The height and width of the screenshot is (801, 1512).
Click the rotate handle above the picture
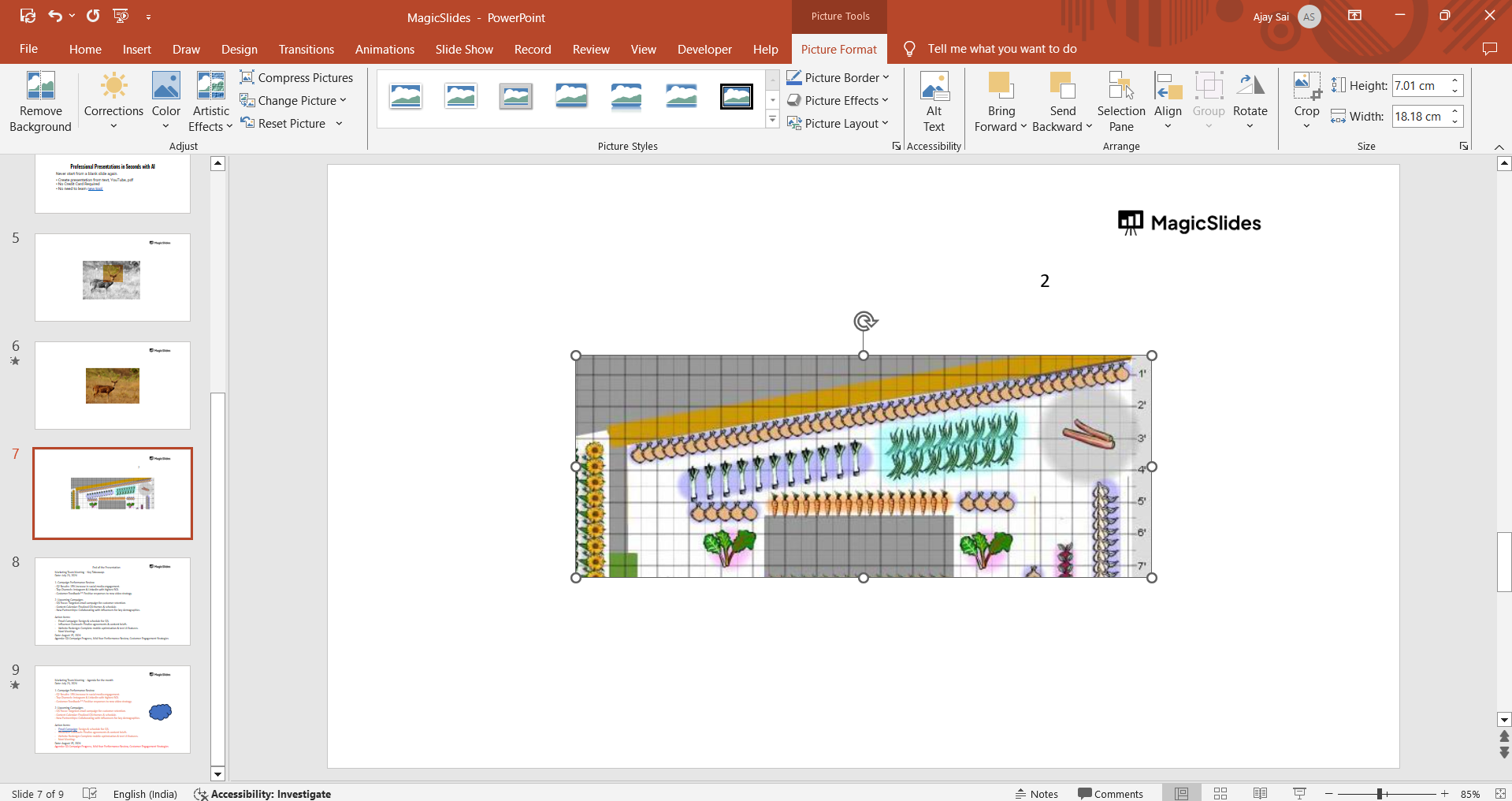tap(864, 321)
